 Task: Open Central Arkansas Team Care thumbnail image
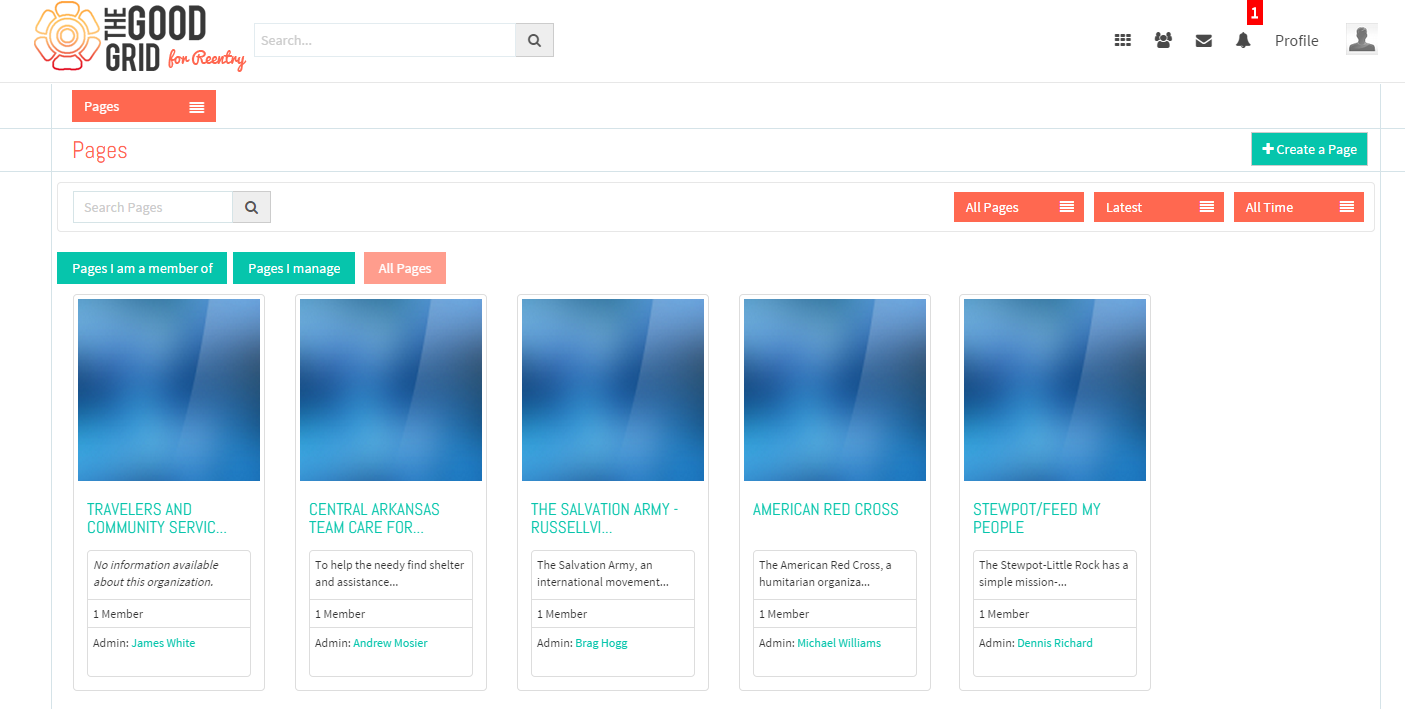pyautogui.click(x=391, y=390)
